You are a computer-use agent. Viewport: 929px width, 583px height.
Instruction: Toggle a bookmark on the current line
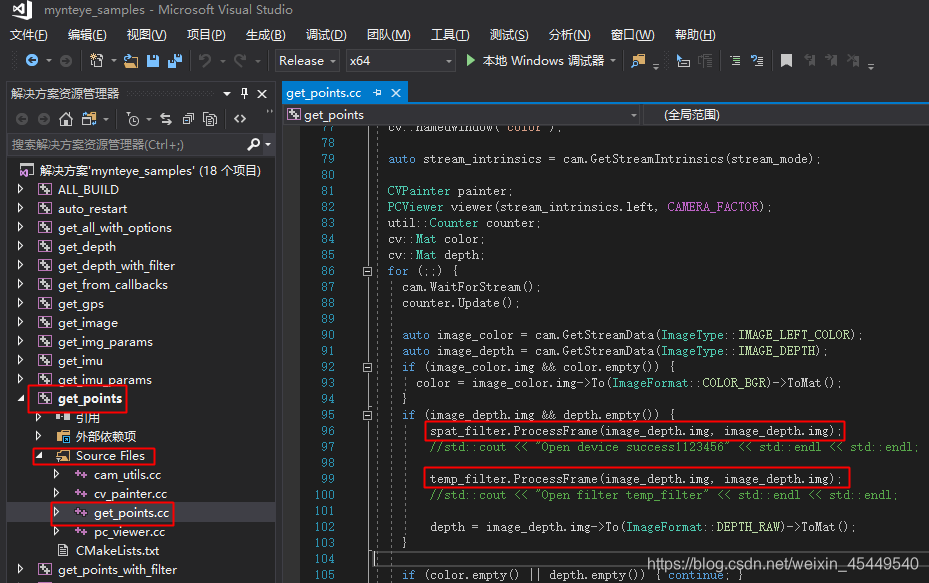click(786, 60)
